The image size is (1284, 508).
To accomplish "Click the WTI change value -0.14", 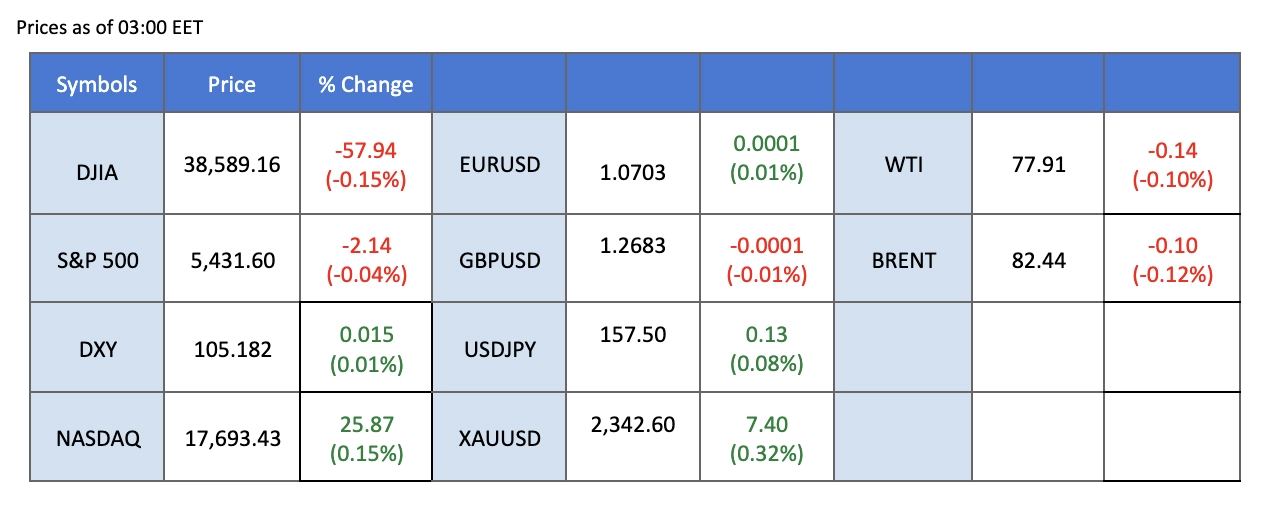I will point(1172,151).
